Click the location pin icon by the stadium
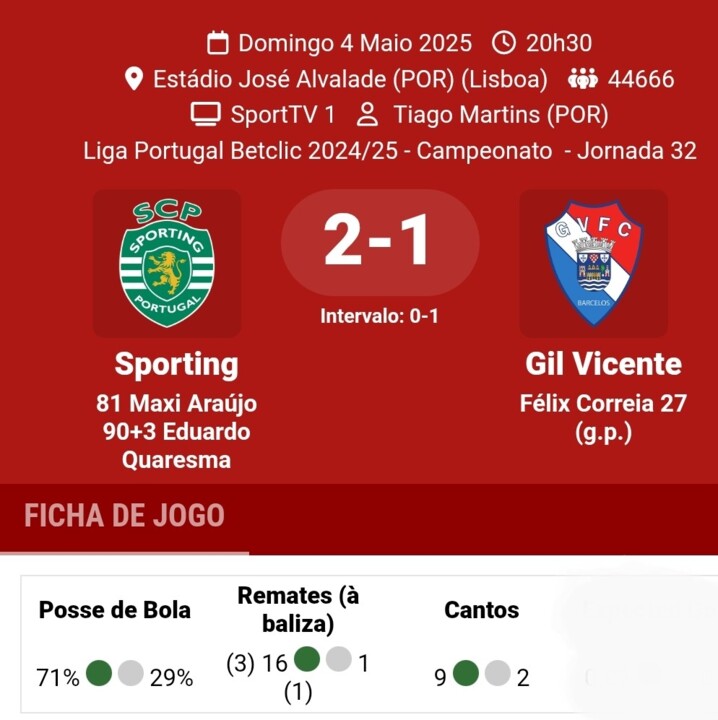The width and height of the screenshot is (718, 720). coord(134,79)
